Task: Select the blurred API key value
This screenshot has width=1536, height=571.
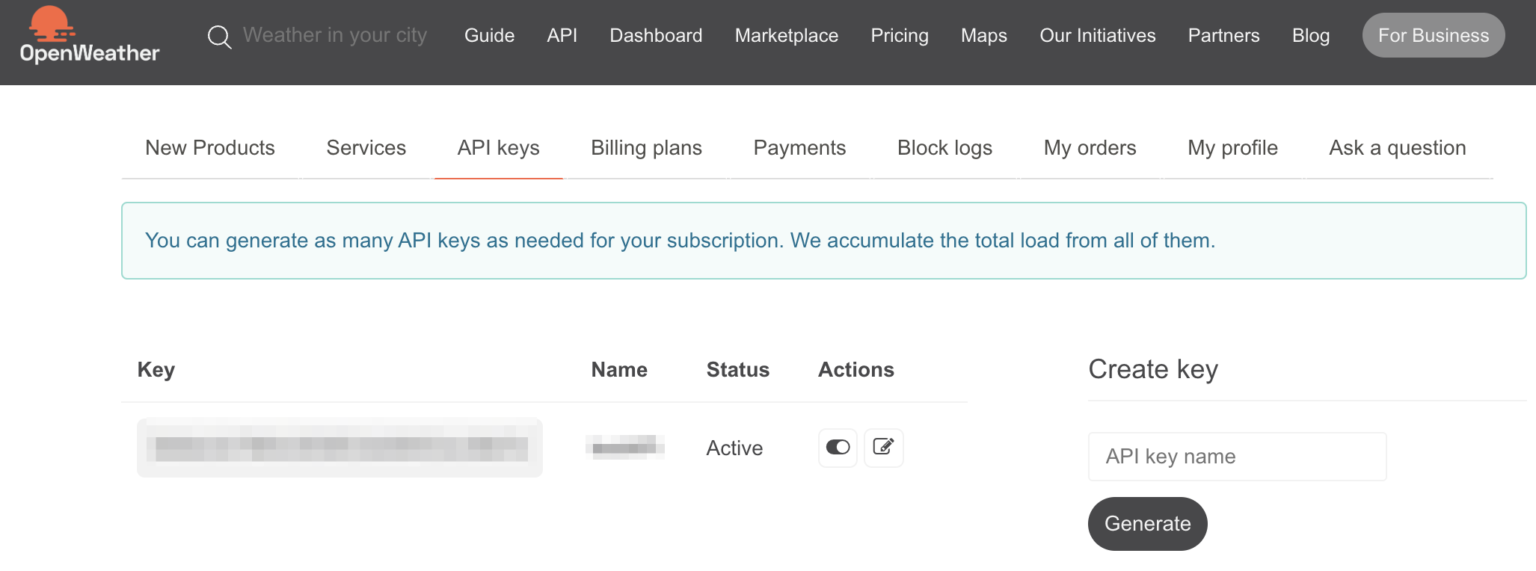Action: pos(339,448)
